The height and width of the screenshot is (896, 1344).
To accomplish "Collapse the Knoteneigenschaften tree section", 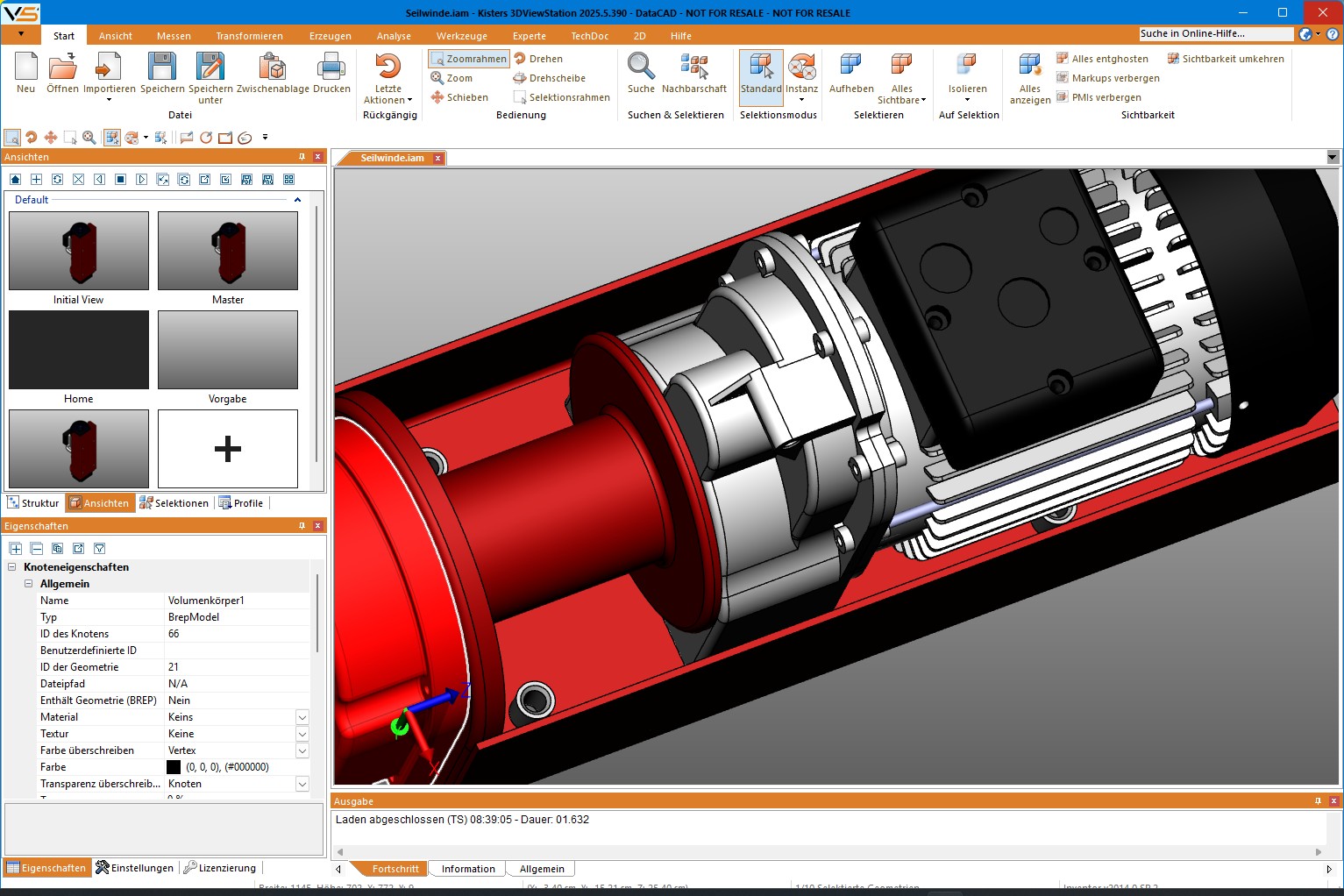I will pos(12,567).
